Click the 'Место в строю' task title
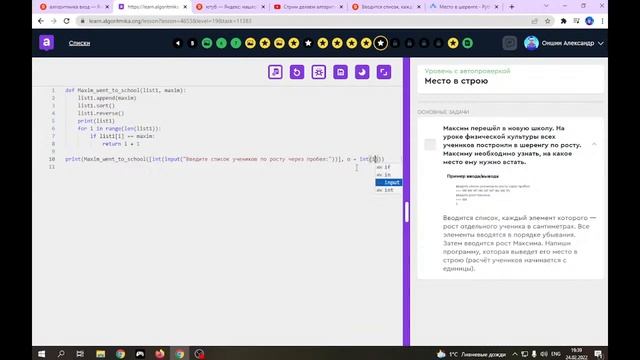 (x=456, y=81)
